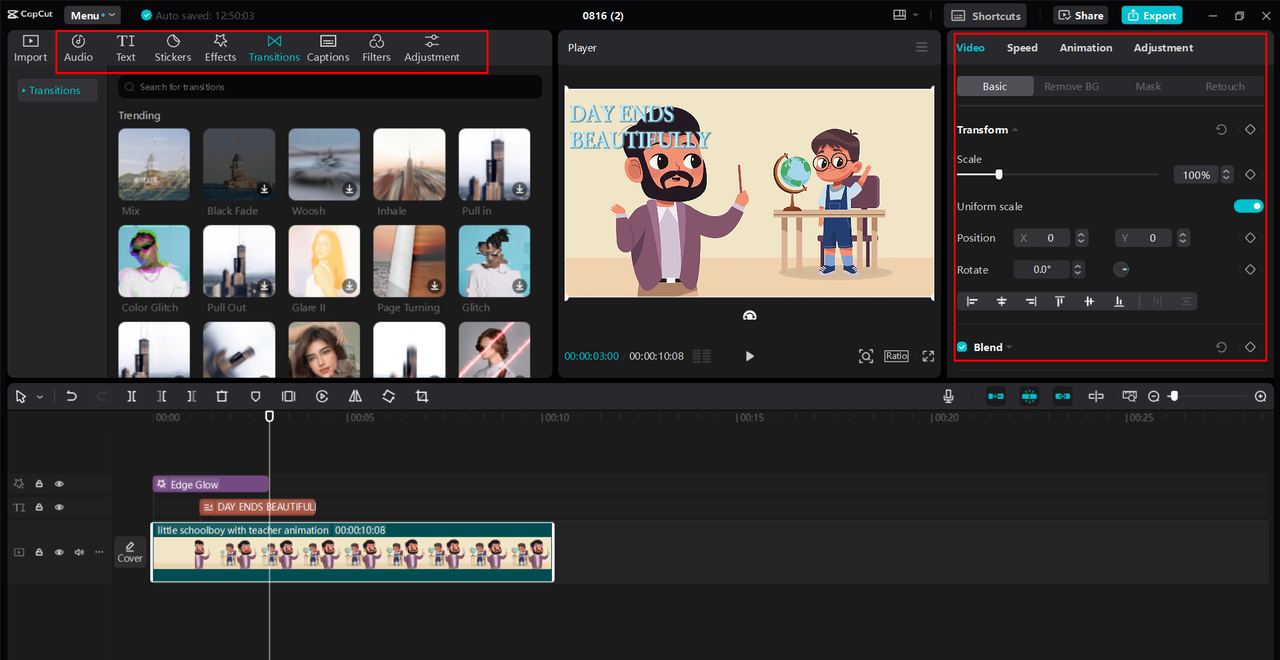1280x660 pixels.
Task: Hide the Edge Glow effect track
Action: pos(59,484)
